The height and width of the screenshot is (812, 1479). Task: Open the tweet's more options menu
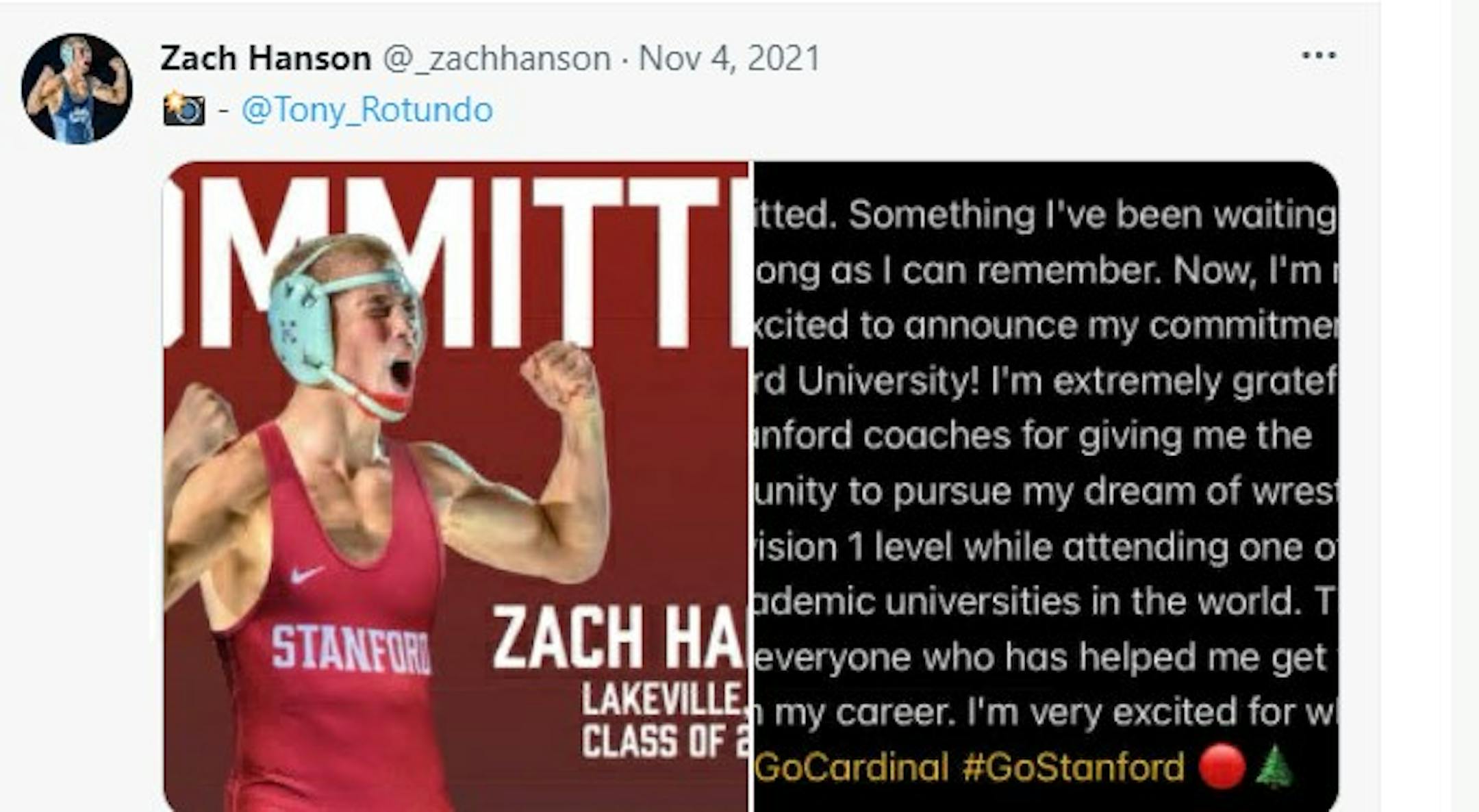point(1318,55)
